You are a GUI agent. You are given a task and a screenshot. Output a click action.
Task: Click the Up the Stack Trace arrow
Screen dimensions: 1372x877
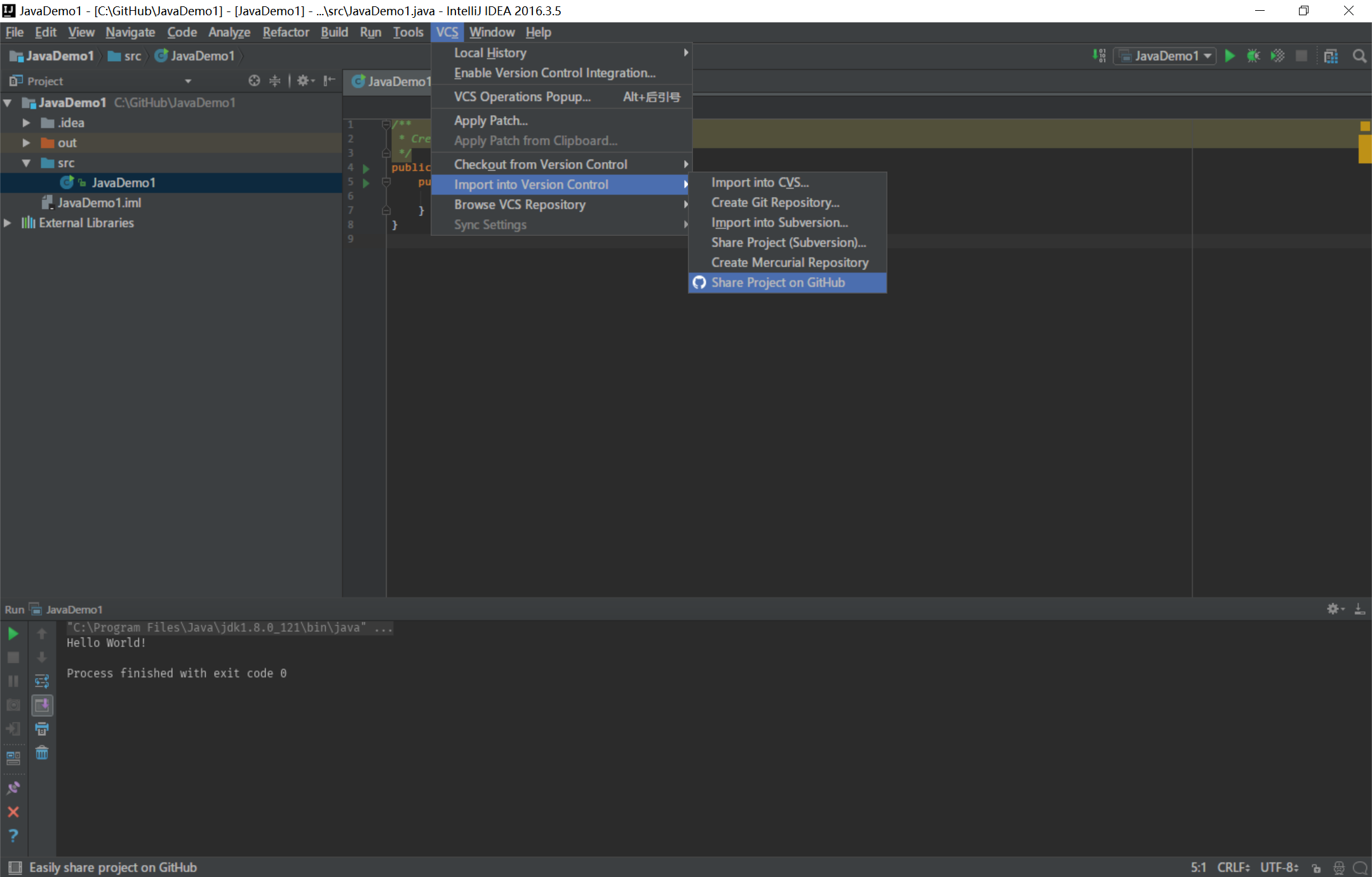click(42, 634)
